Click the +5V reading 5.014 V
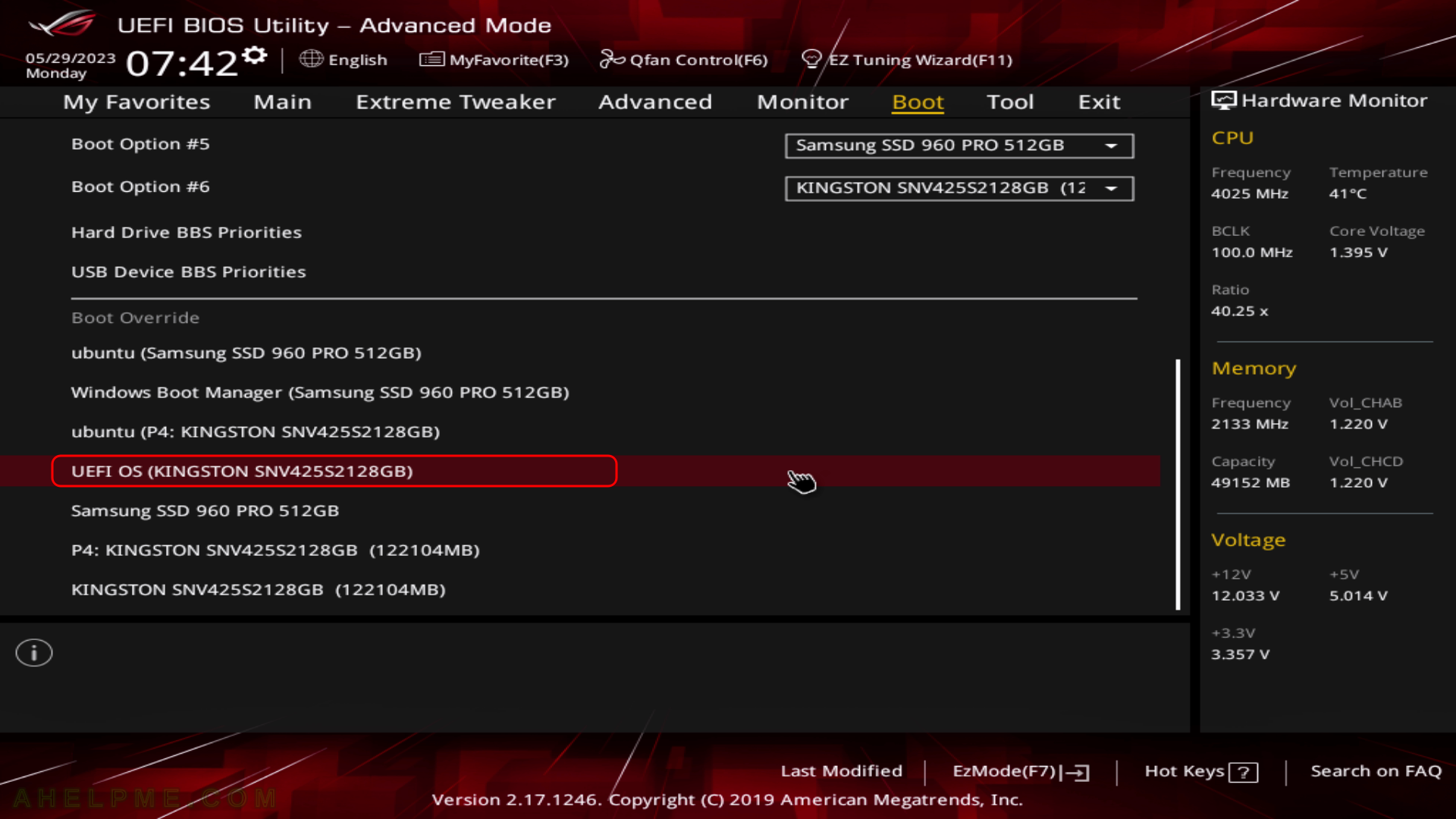 click(x=1358, y=596)
